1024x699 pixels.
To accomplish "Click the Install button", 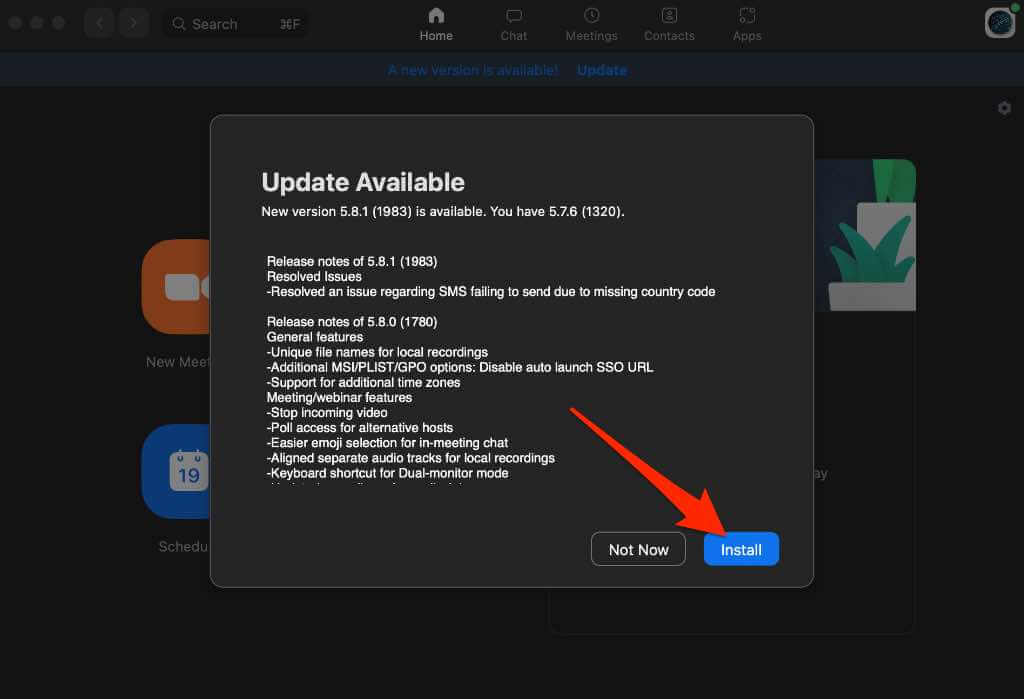I will tap(741, 549).
